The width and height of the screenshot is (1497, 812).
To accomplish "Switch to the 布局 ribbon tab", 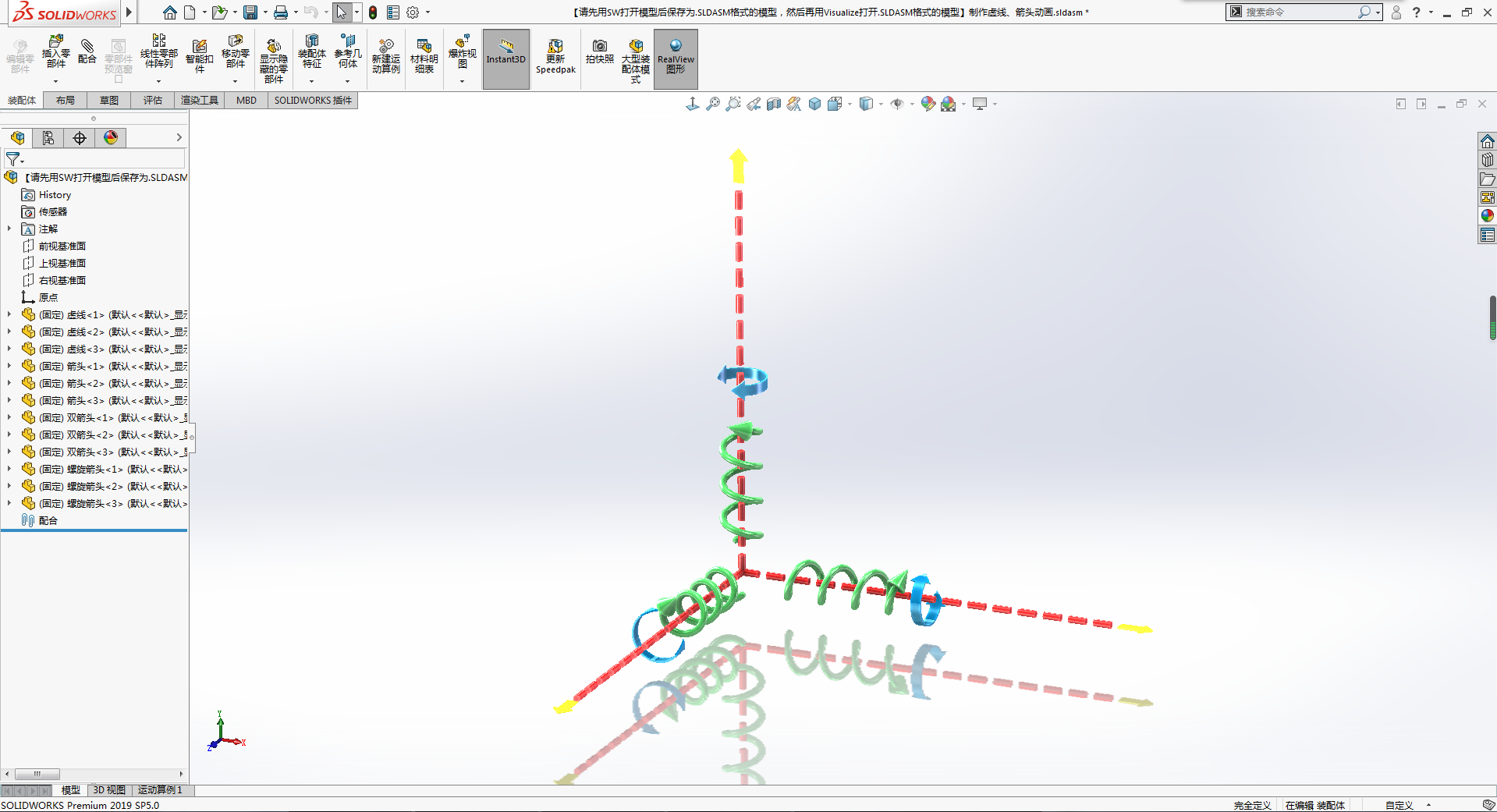I will [x=66, y=100].
